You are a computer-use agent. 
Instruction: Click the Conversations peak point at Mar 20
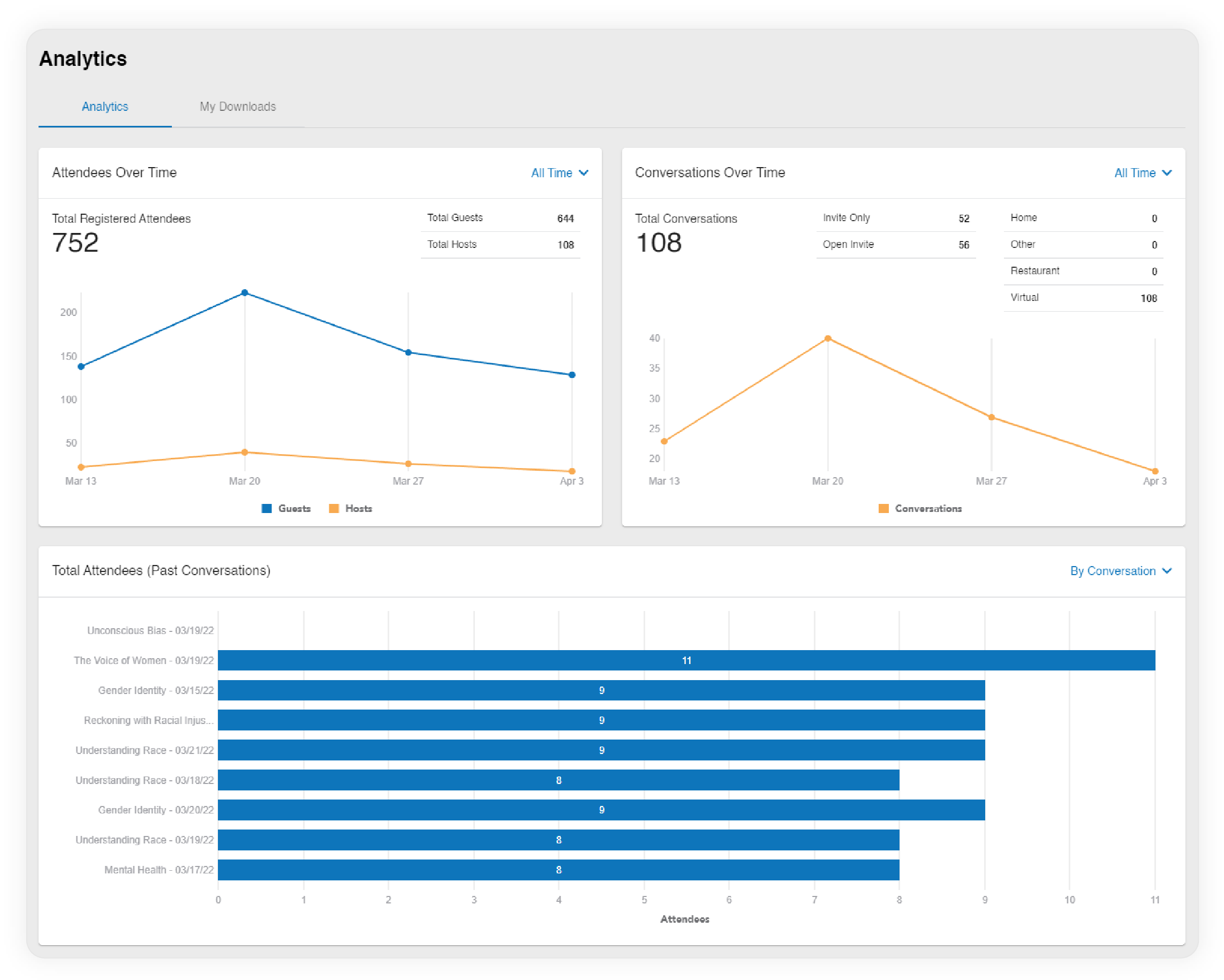828,338
